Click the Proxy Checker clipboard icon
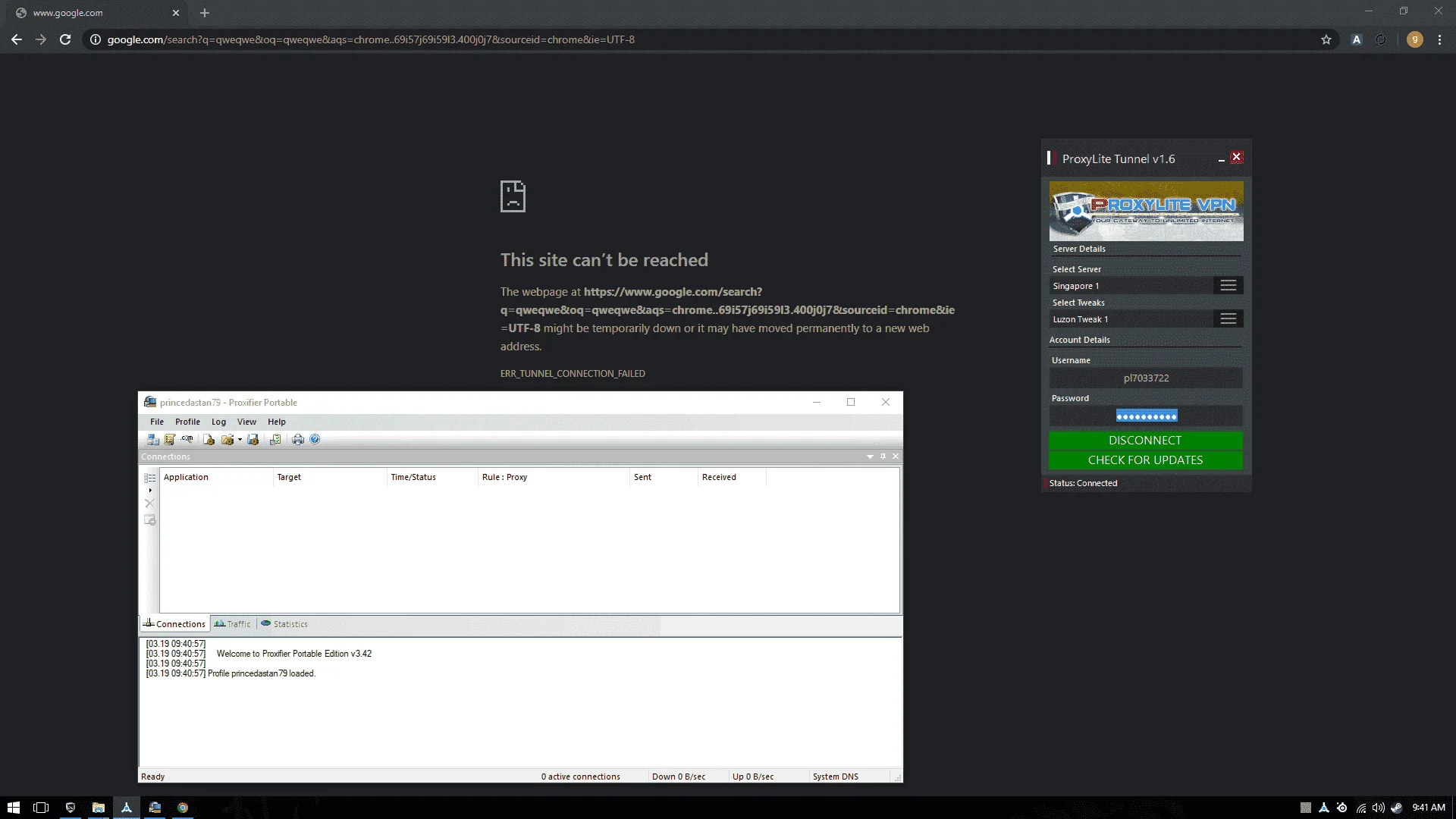Image resolution: width=1456 pixels, height=819 pixels. click(x=275, y=439)
